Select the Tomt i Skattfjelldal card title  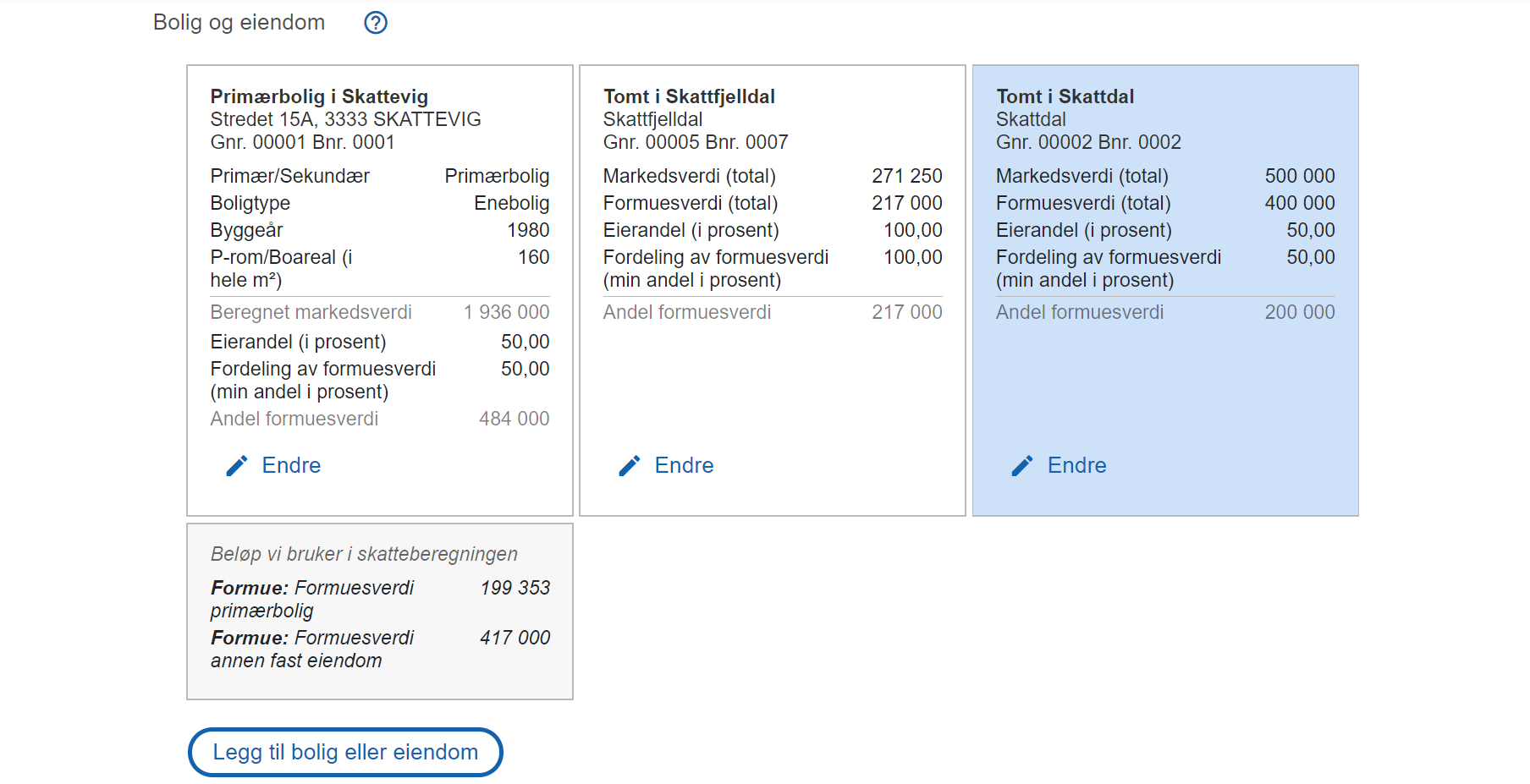pyautogui.click(x=689, y=96)
